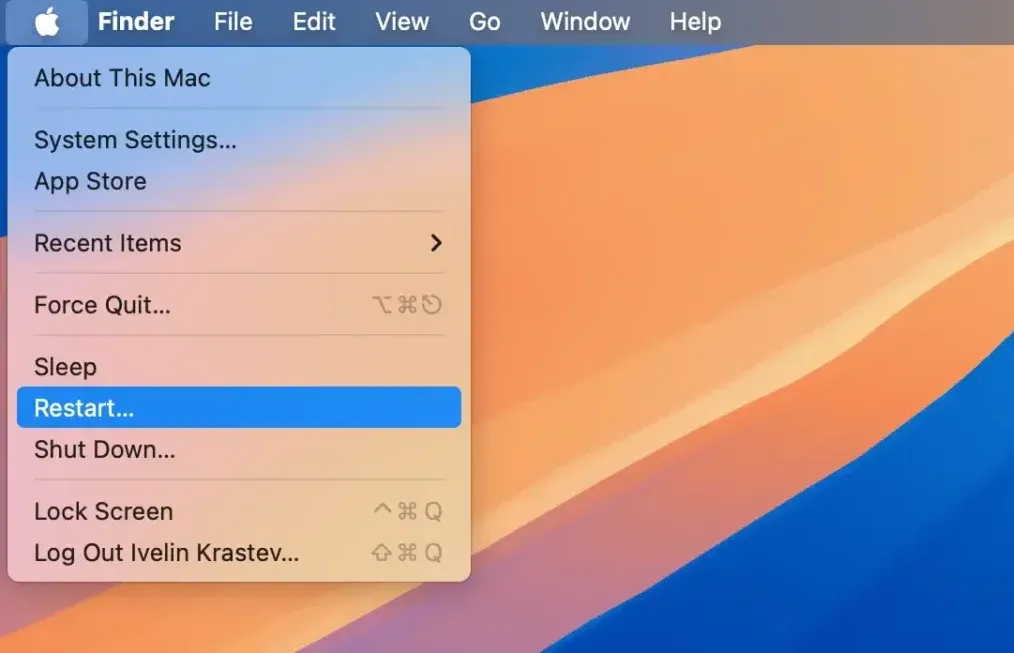Click the Recent Items chevron arrow
This screenshot has width=1014, height=653.
click(x=436, y=243)
